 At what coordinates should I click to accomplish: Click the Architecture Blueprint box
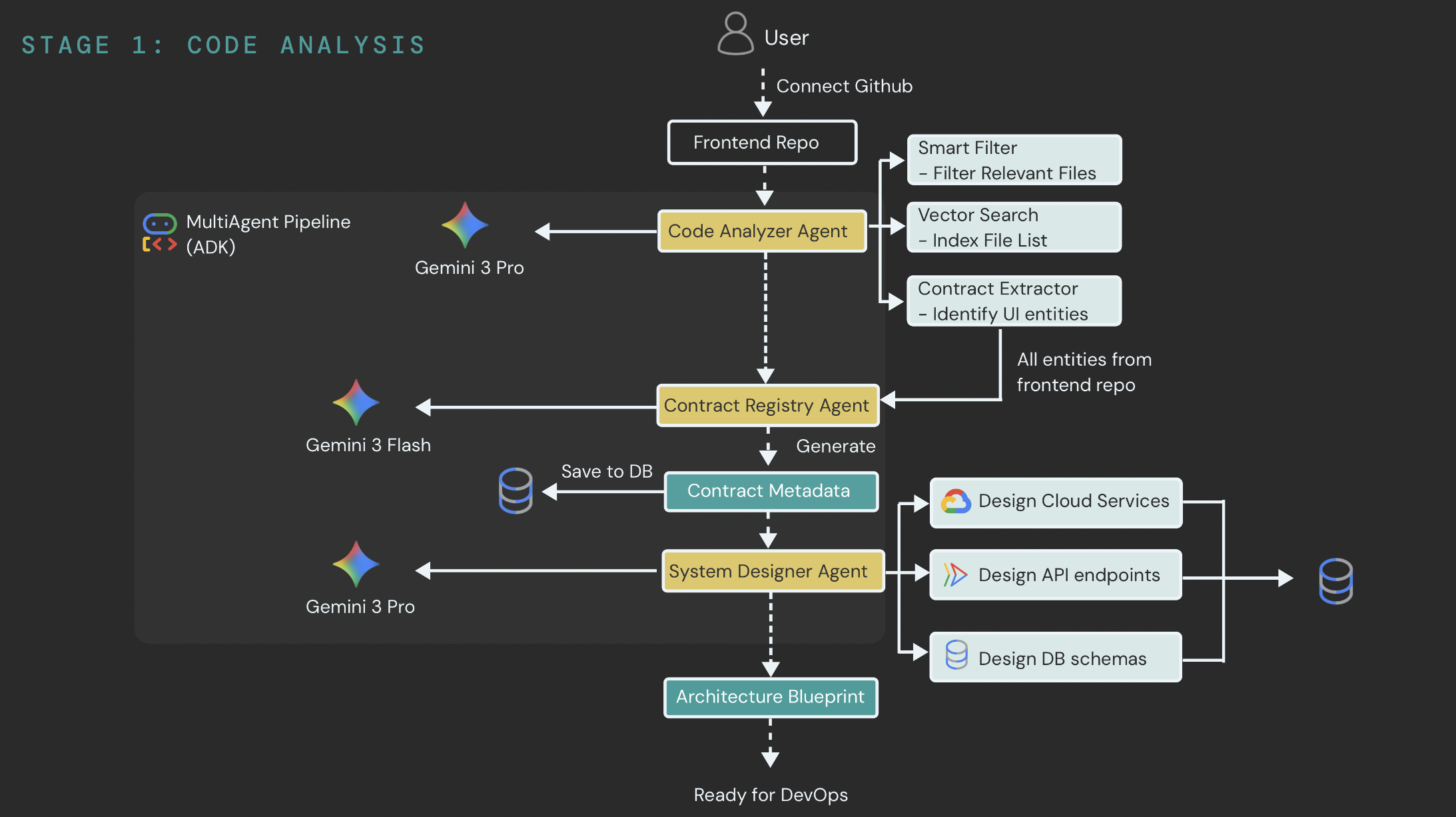click(771, 697)
